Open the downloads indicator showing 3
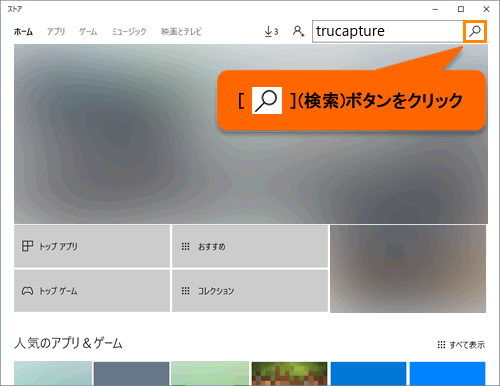The width and height of the screenshot is (500, 386). (271, 32)
